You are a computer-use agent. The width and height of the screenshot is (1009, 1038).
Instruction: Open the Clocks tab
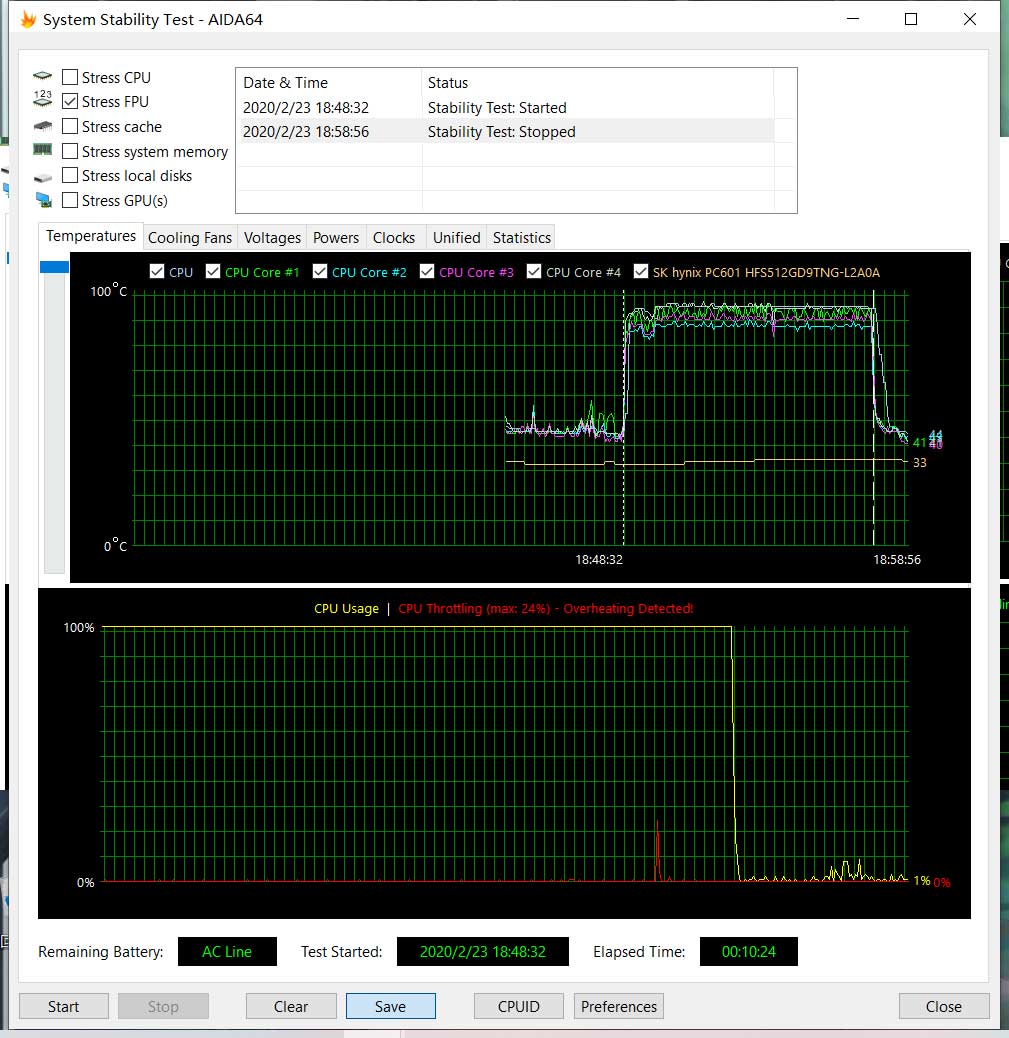pos(394,238)
